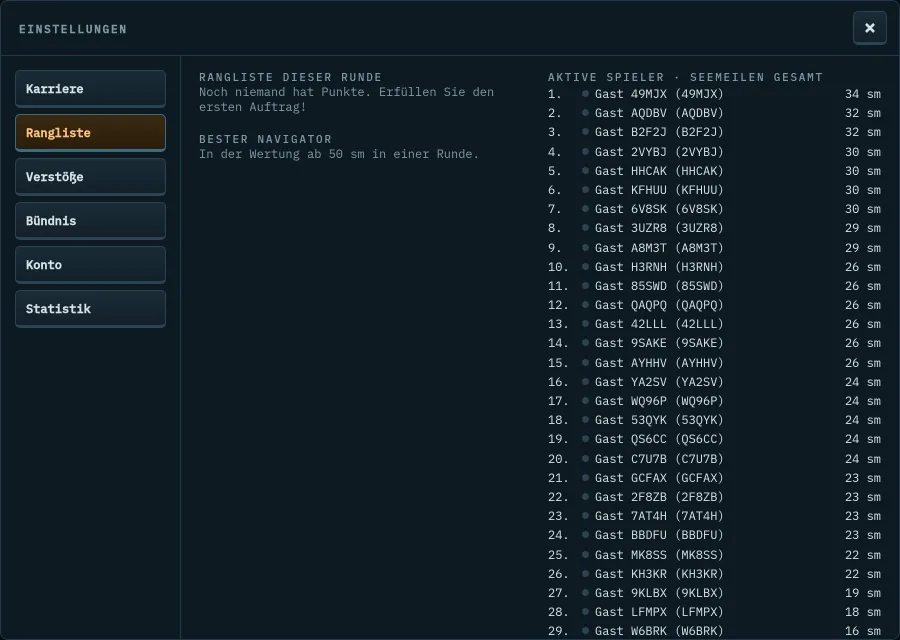Open the Bündnis tab

click(90, 221)
